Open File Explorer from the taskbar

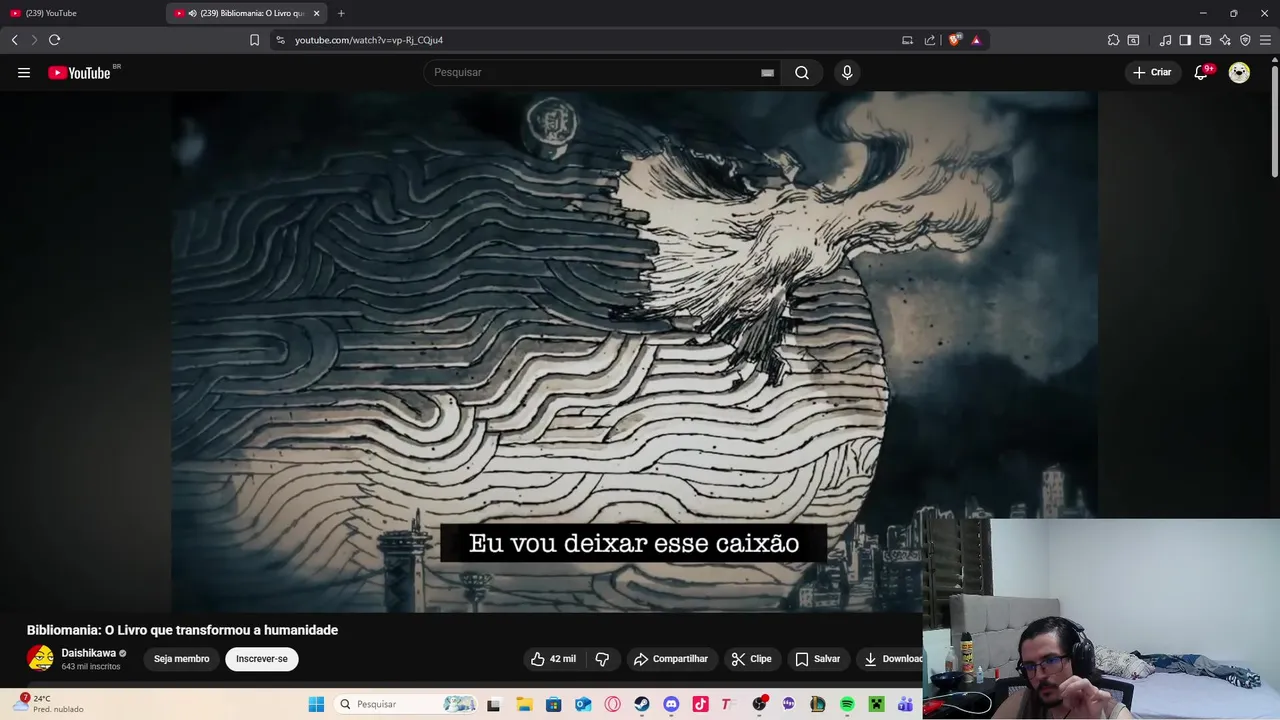pyautogui.click(x=524, y=704)
